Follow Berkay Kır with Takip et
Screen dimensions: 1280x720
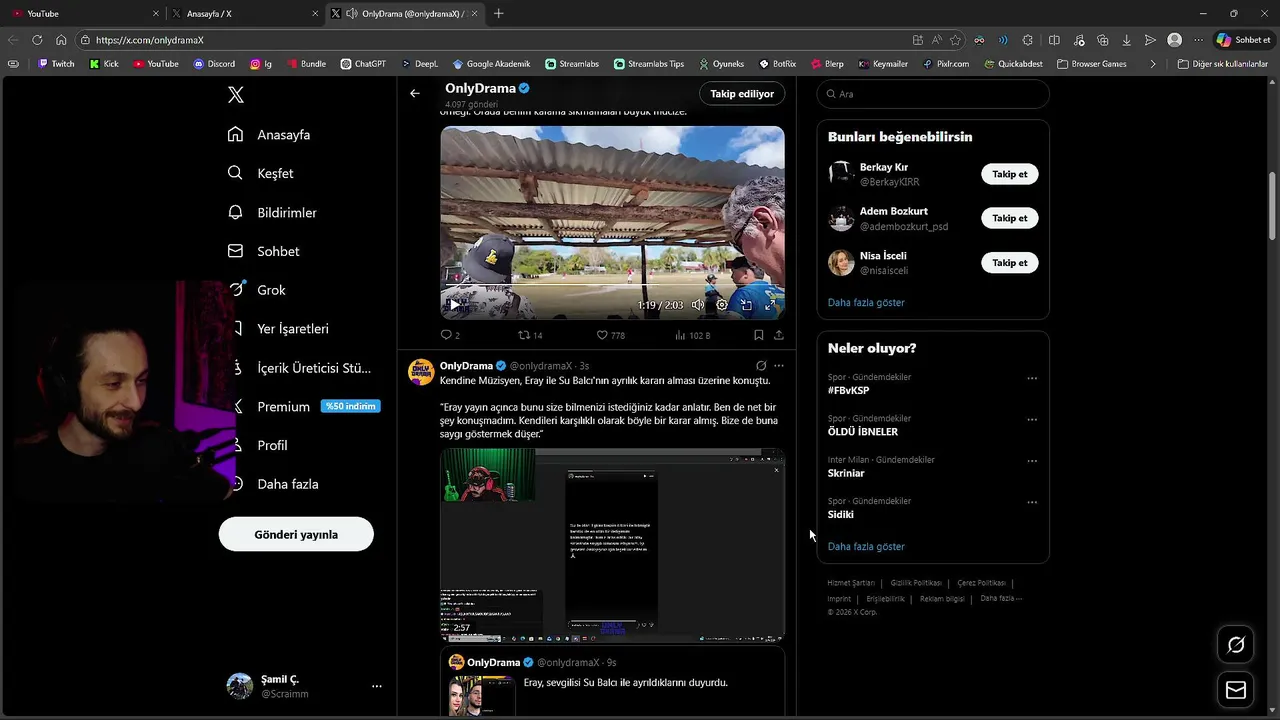(1009, 174)
